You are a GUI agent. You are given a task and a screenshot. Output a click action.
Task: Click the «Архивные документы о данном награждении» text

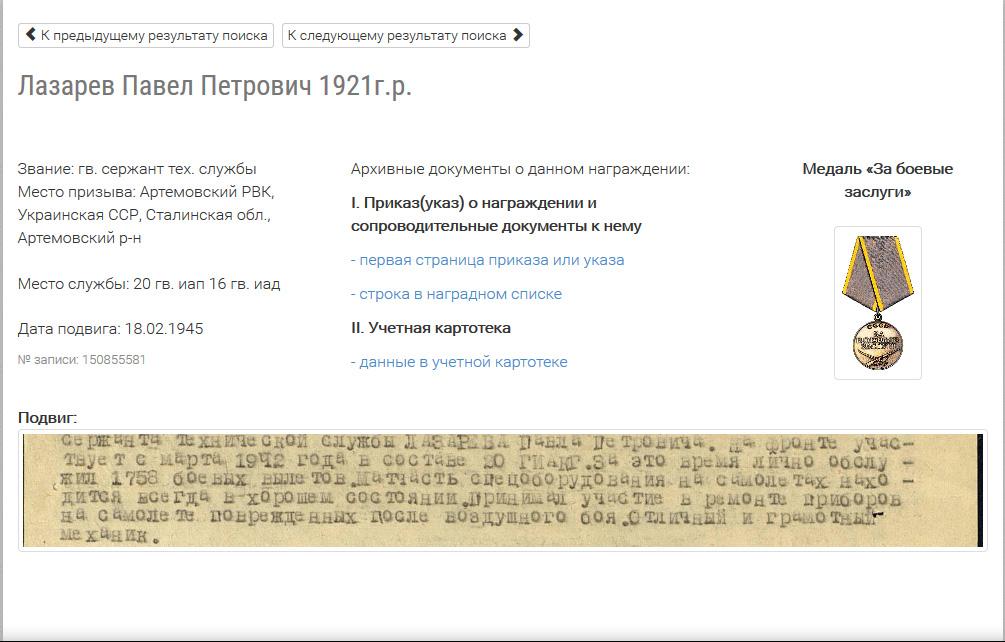tap(520, 169)
